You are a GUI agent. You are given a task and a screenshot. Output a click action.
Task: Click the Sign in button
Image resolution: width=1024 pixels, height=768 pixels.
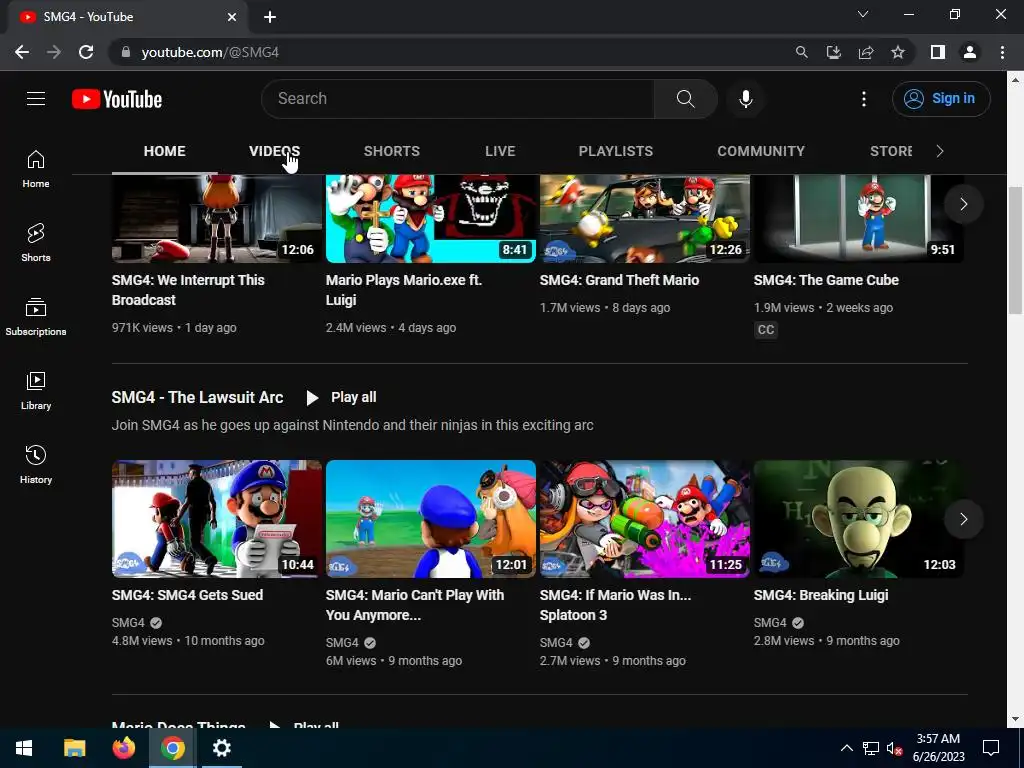[941, 99]
